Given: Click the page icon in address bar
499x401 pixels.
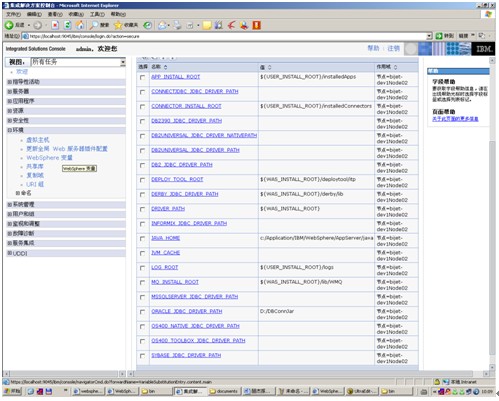Looking at the screenshot, I should [x=25, y=36].
